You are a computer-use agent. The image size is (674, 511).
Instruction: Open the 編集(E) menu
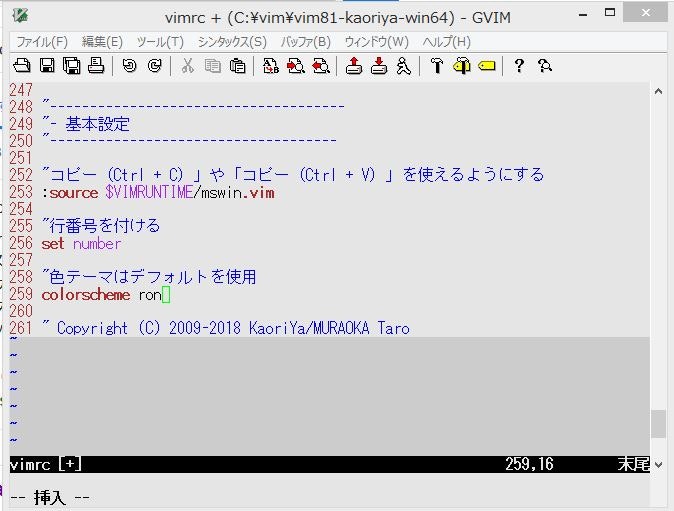[102, 42]
